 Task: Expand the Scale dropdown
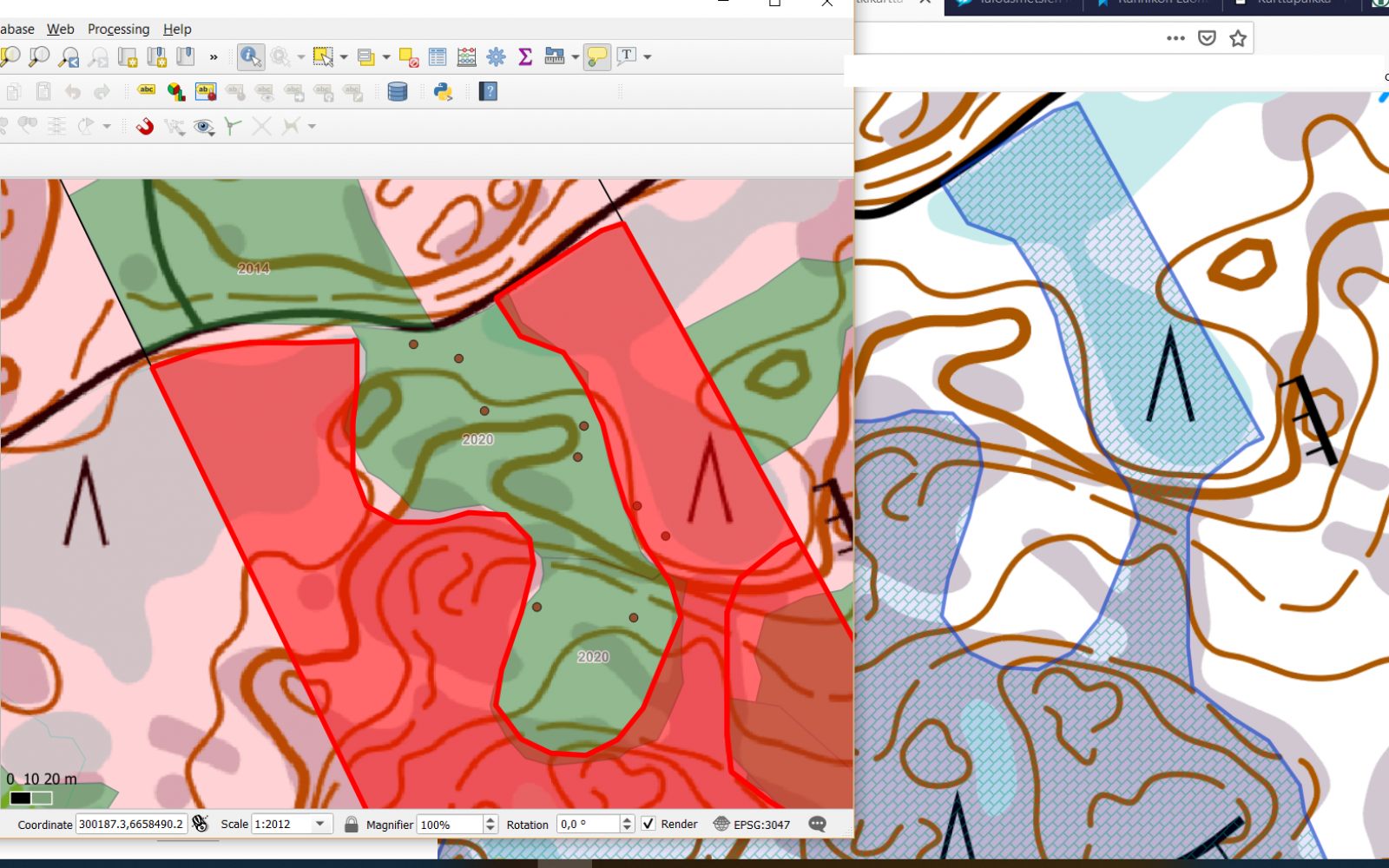click(320, 824)
